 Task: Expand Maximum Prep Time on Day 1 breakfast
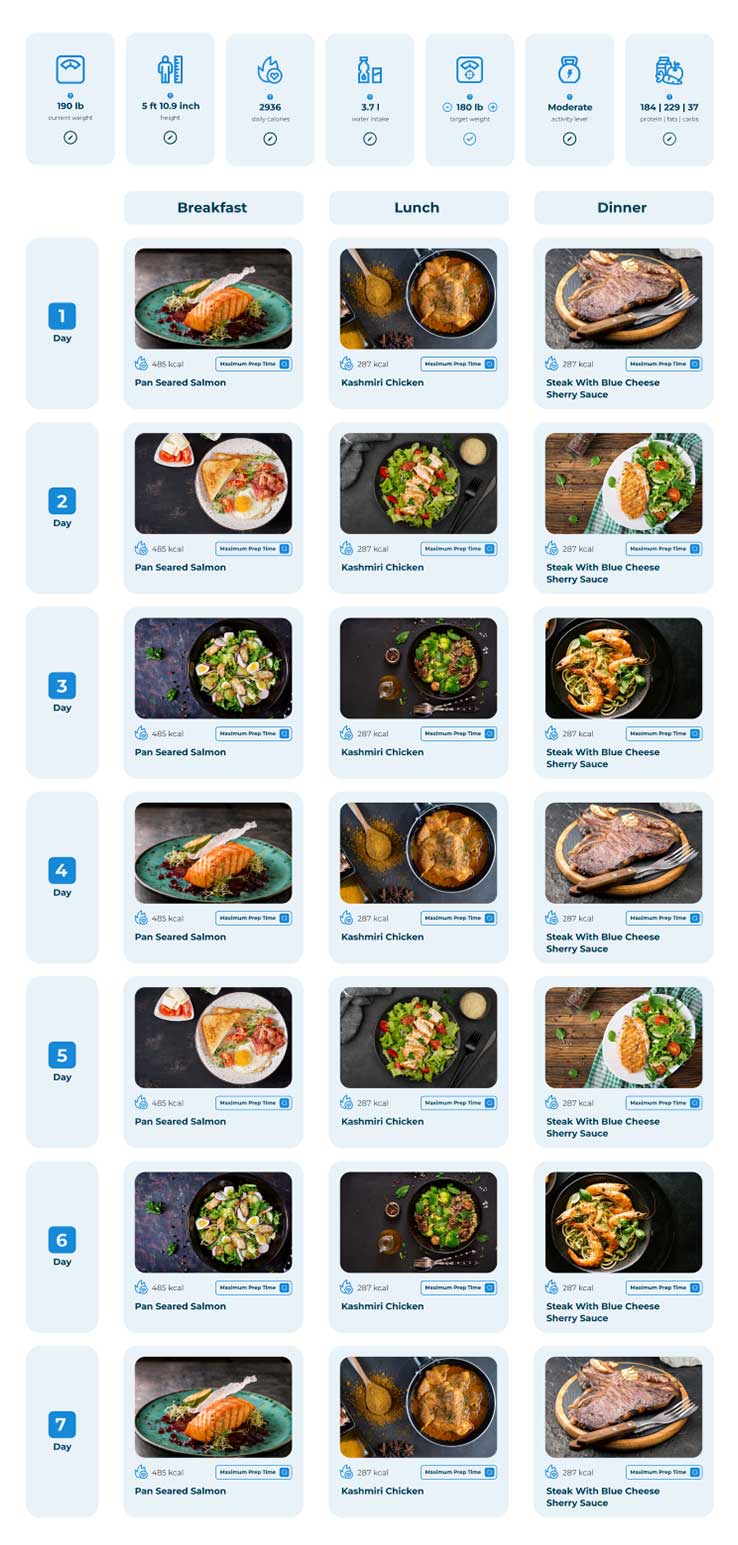tap(254, 364)
